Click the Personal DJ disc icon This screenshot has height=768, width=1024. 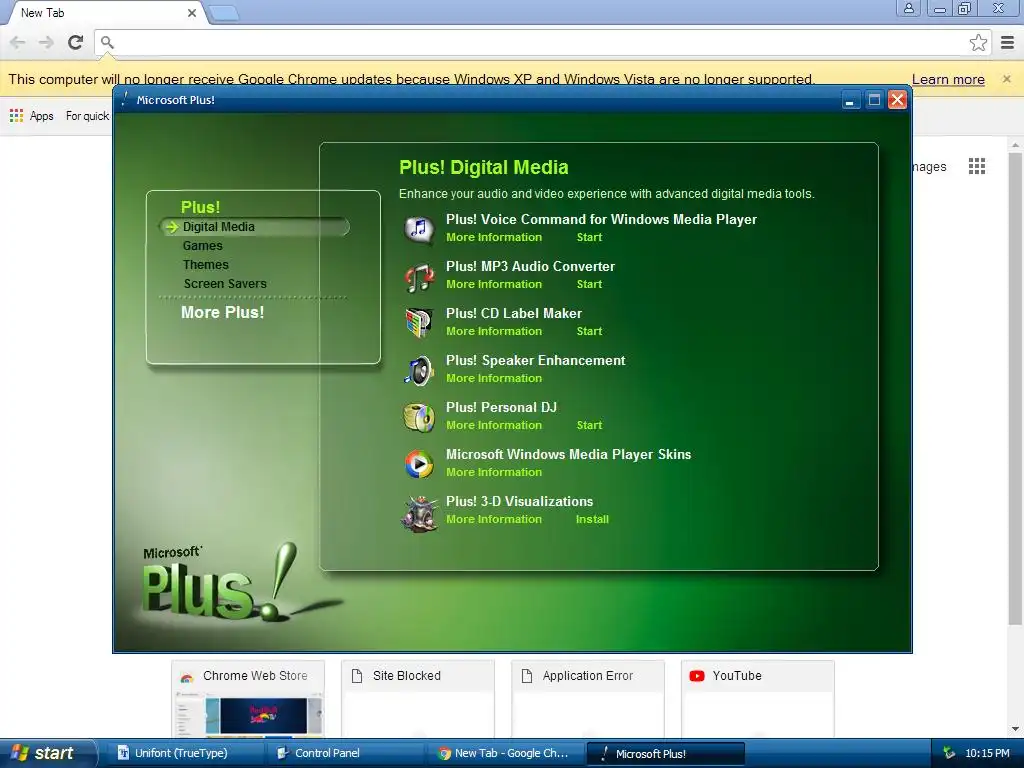click(x=419, y=417)
